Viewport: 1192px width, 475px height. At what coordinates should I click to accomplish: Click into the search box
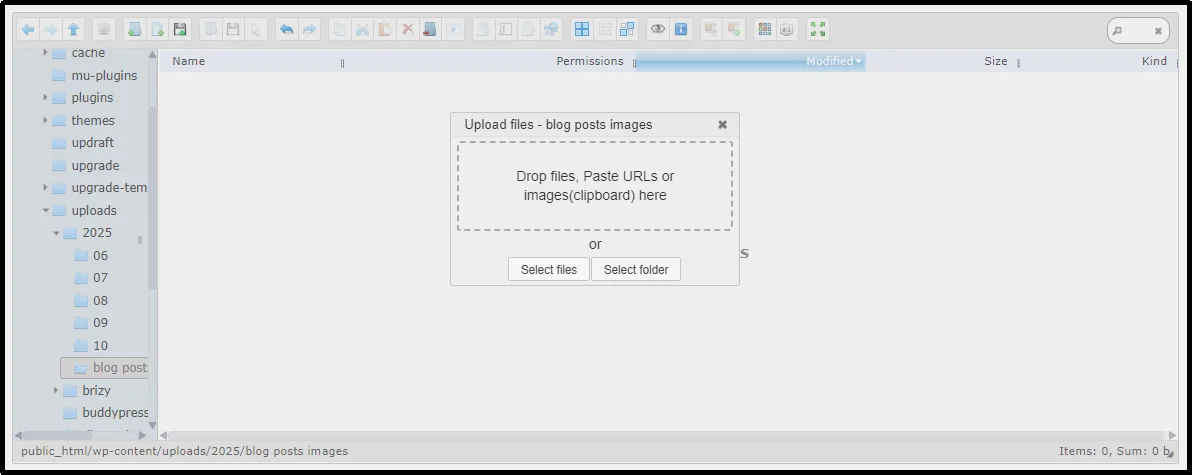pyautogui.click(x=1138, y=31)
